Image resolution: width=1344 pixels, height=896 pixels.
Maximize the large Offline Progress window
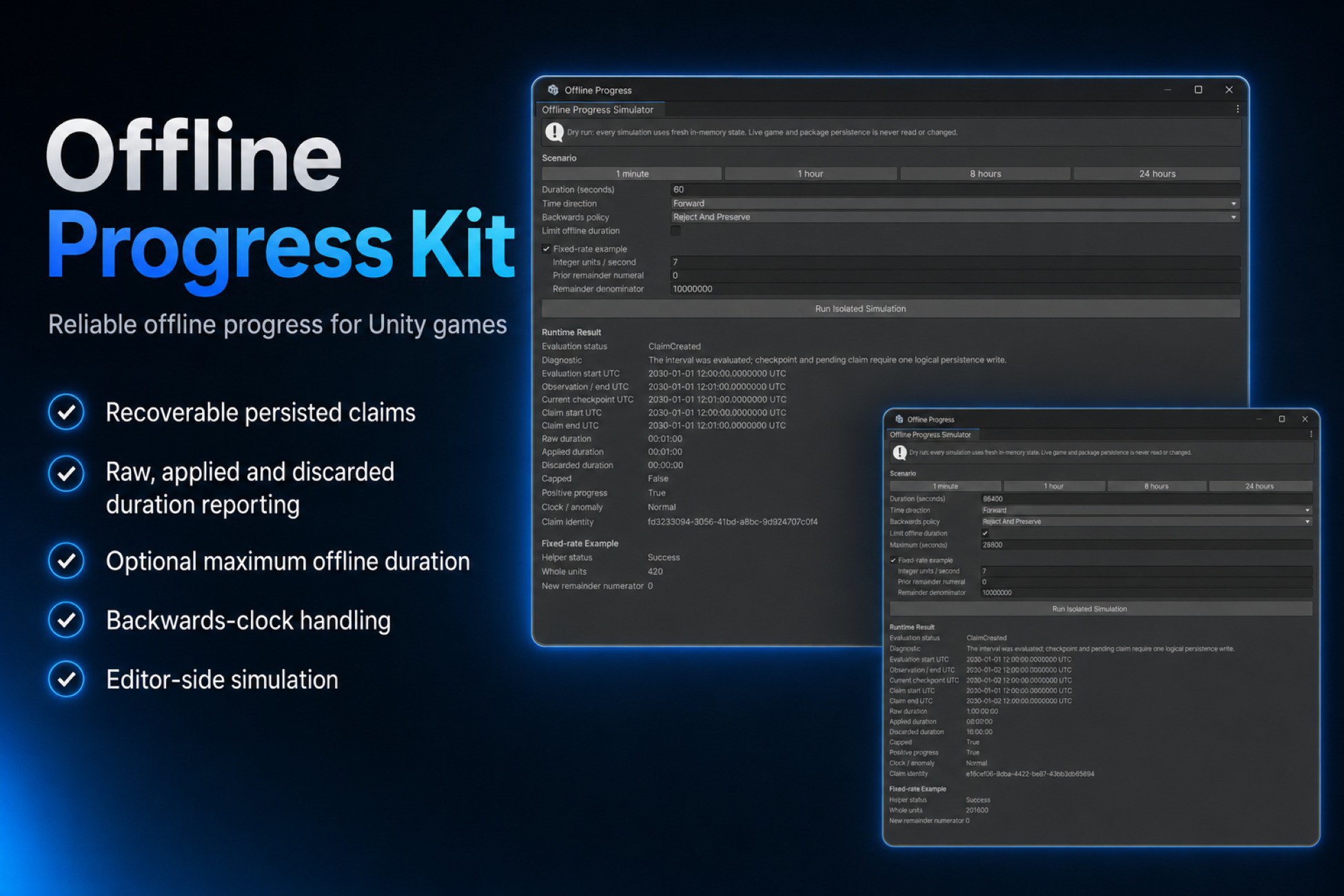click(x=1199, y=90)
